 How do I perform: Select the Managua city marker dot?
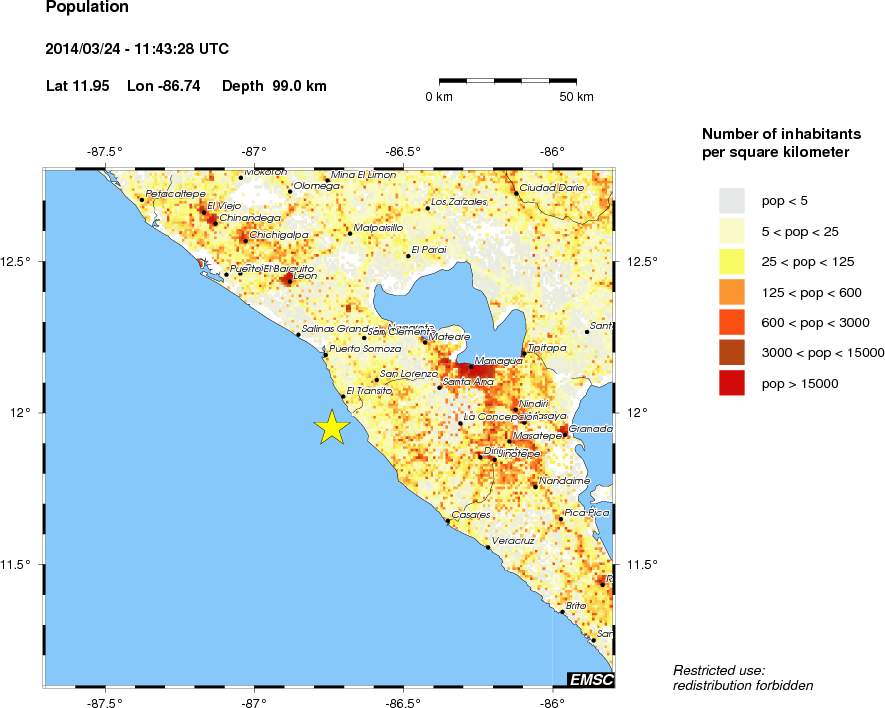coord(471,366)
